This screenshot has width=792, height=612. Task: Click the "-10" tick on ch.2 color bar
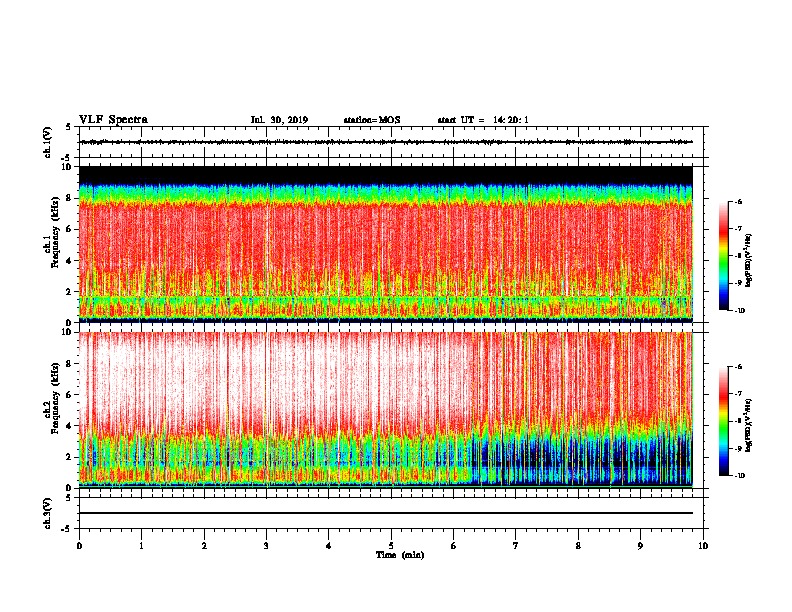click(739, 476)
